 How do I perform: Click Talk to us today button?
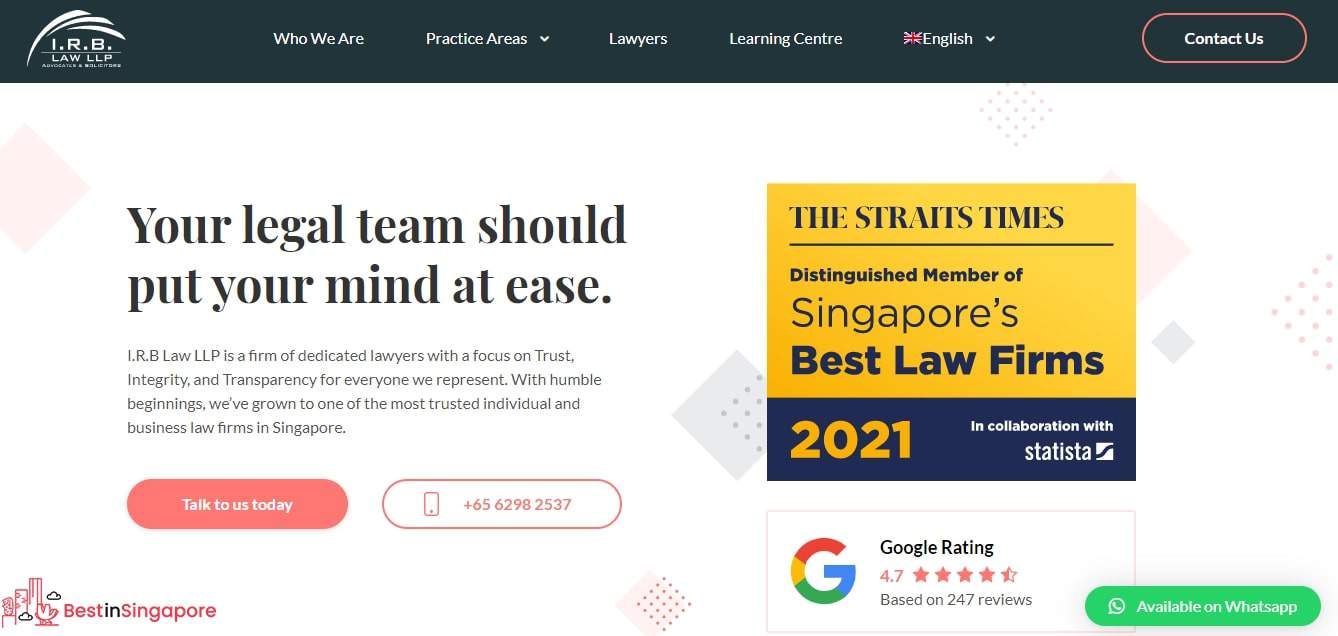tap(237, 504)
